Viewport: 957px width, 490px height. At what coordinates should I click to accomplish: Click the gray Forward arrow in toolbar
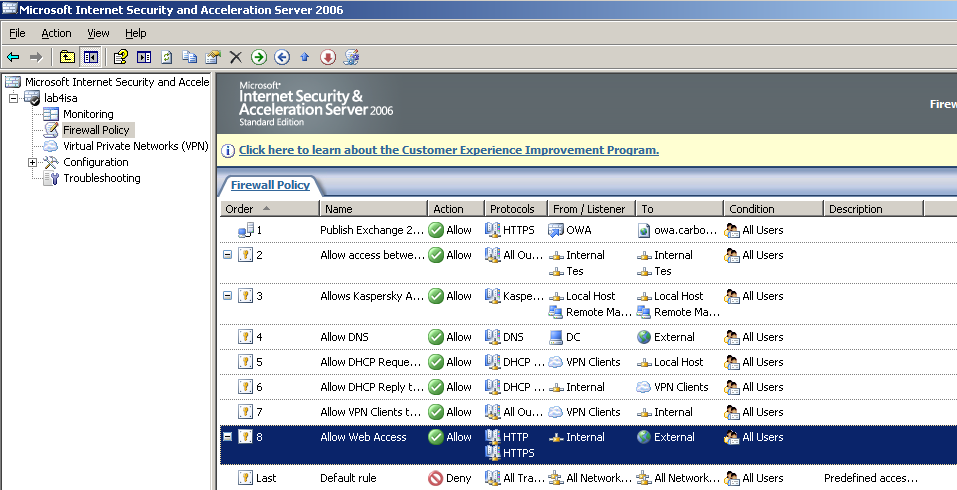[x=36, y=57]
